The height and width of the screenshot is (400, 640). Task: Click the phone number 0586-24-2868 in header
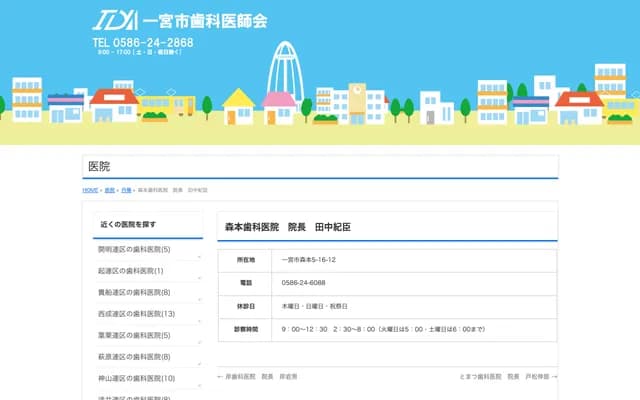point(143,43)
